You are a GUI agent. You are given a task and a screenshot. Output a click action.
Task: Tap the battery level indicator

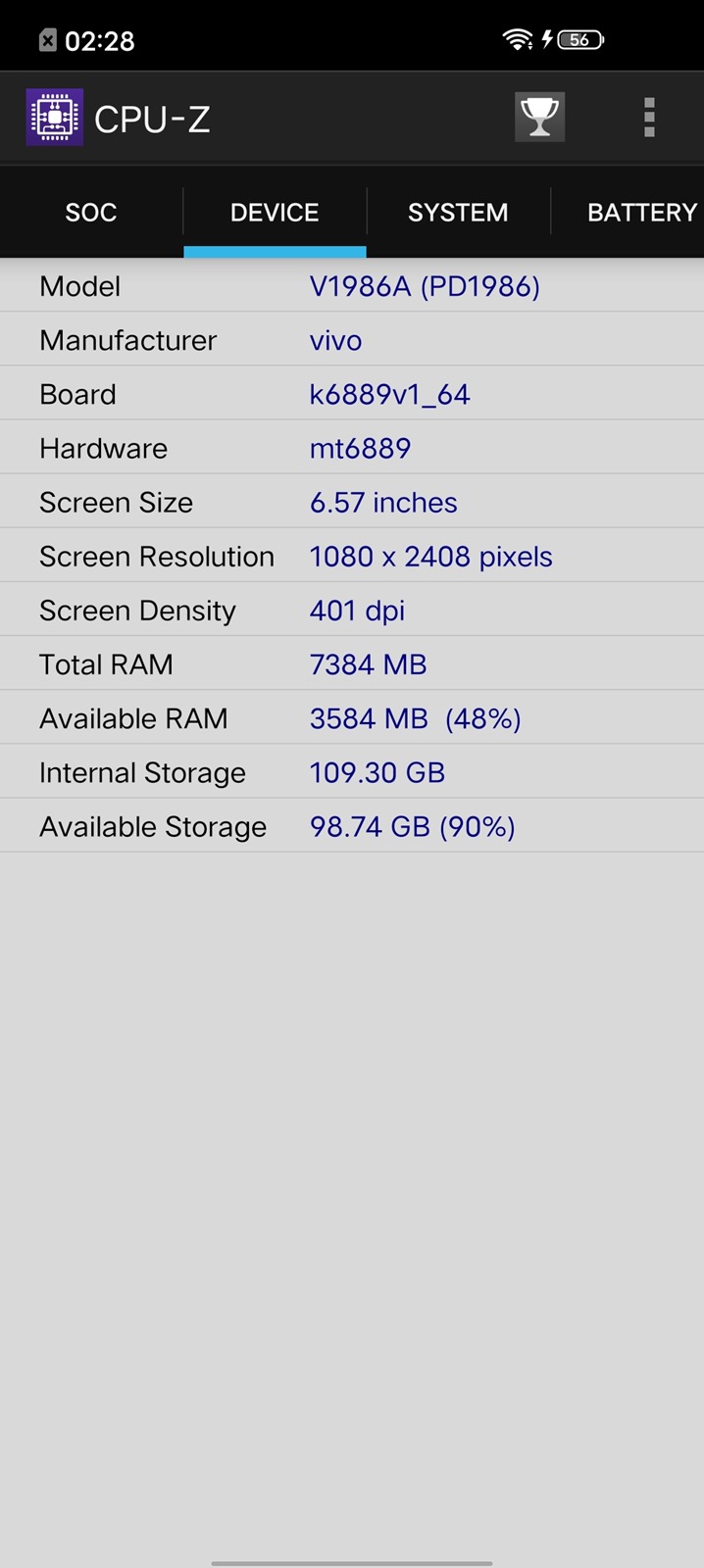[x=580, y=40]
